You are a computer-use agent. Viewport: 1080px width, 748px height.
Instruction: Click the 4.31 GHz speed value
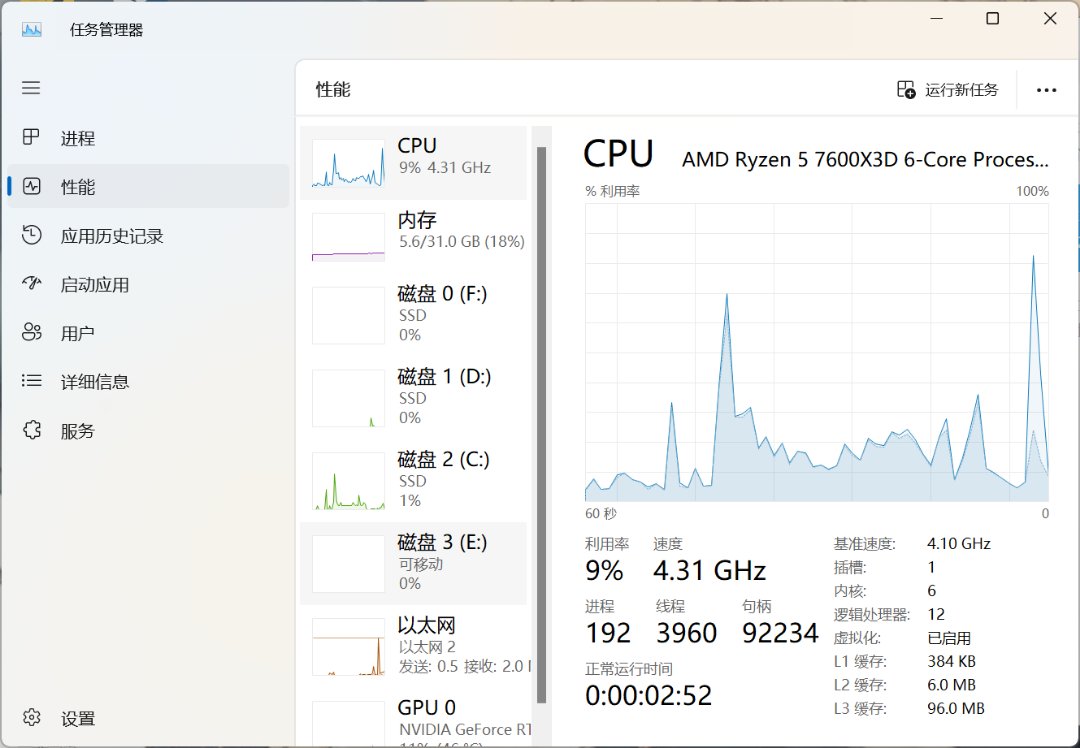point(709,571)
